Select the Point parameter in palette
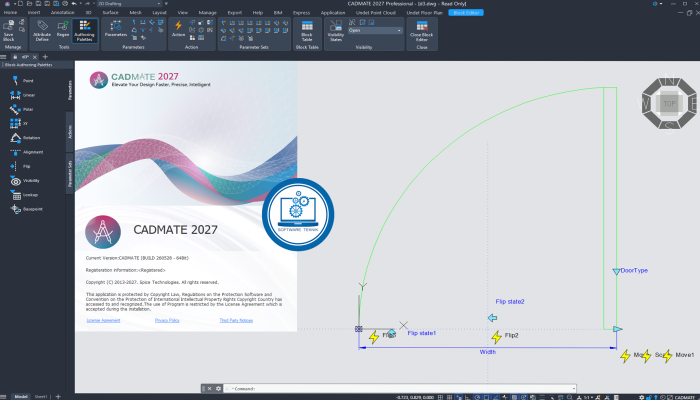Image resolution: width=700 pixels, height=400 pixels. pos(22,81)
